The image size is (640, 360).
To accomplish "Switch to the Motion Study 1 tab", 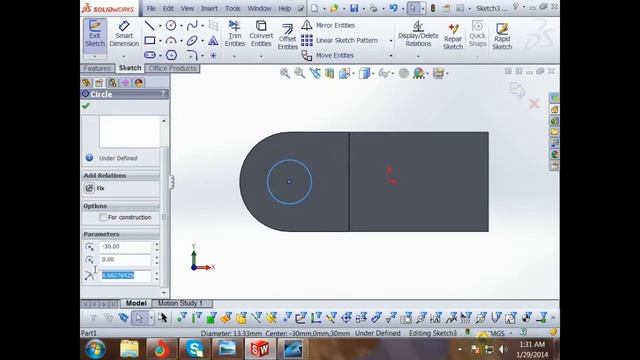I will [x=180, y=303].
